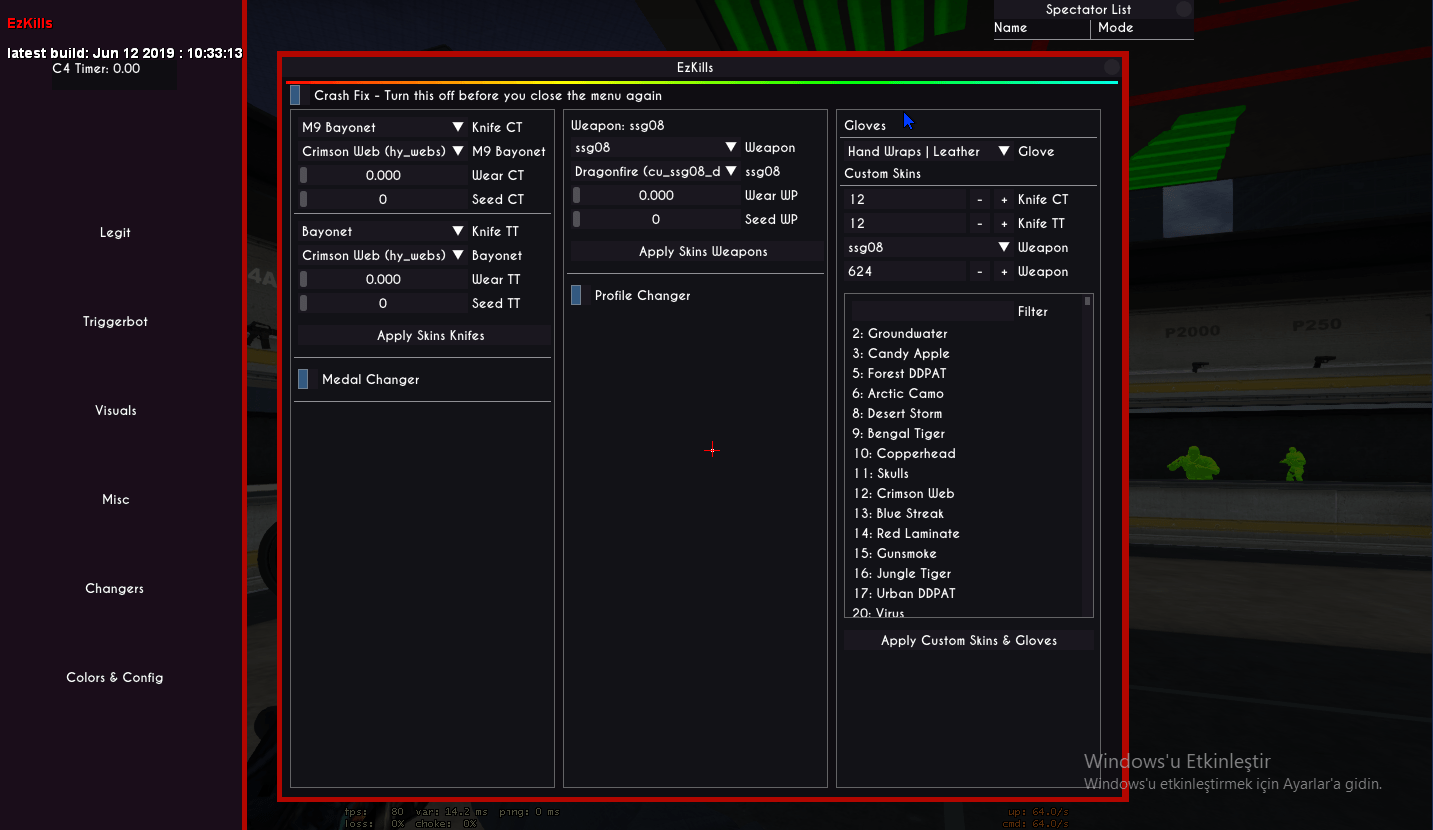The width and height of the screenshot is (1433, 830).
Task: Click the round button on EzKills title bar
Action: point(1111,67)
